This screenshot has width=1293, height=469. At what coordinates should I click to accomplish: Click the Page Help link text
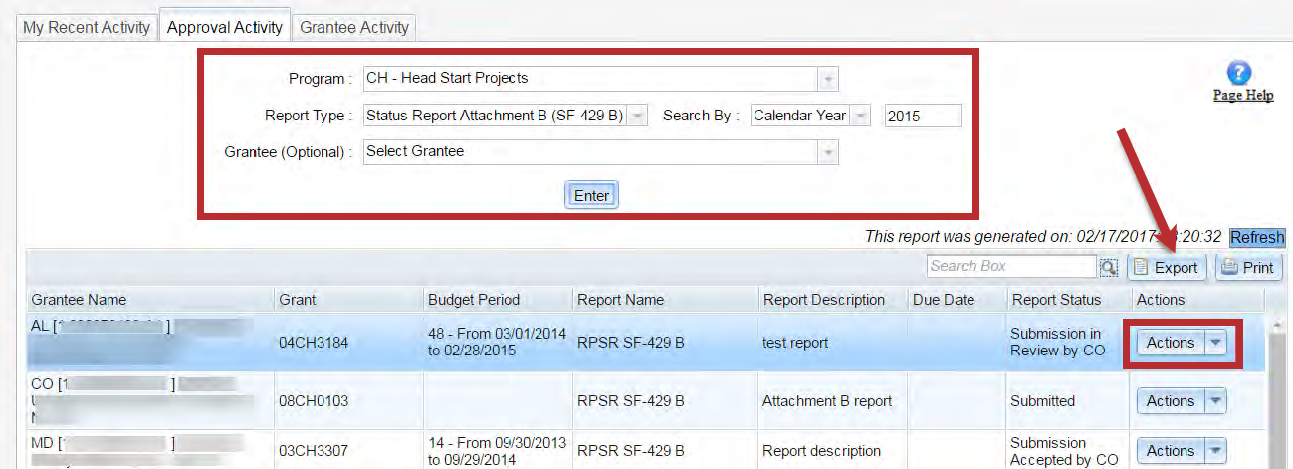click(1242, 96)
